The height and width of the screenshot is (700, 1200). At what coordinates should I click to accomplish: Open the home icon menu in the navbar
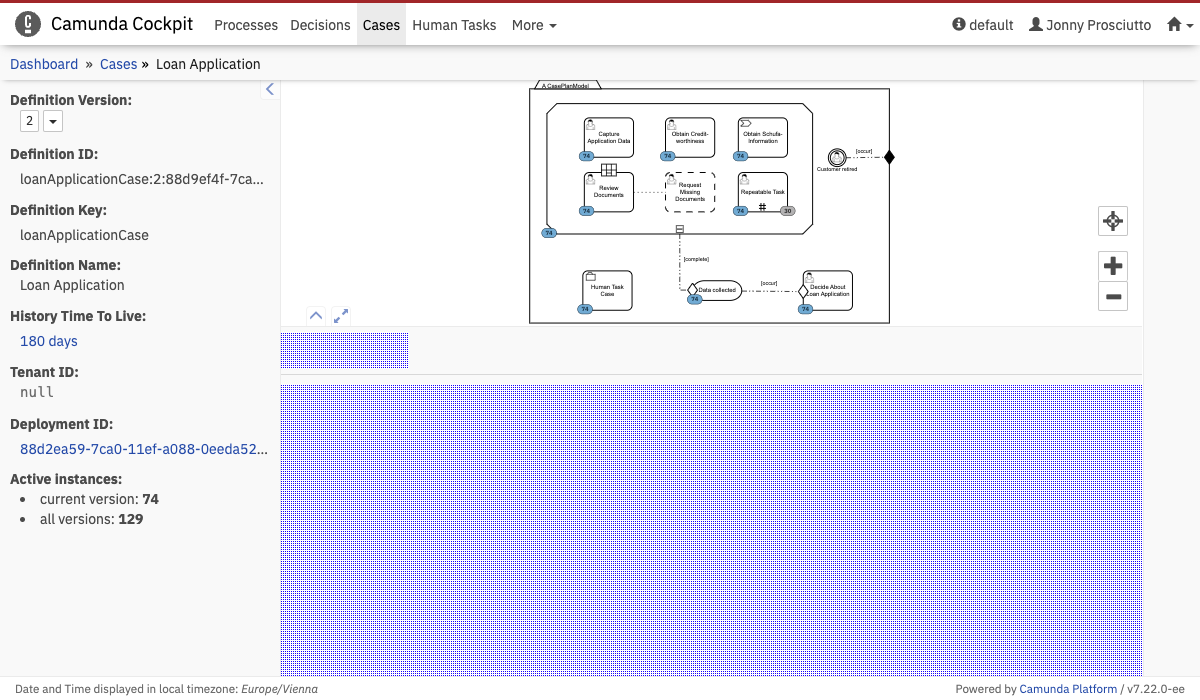(x=1180, y=25)
